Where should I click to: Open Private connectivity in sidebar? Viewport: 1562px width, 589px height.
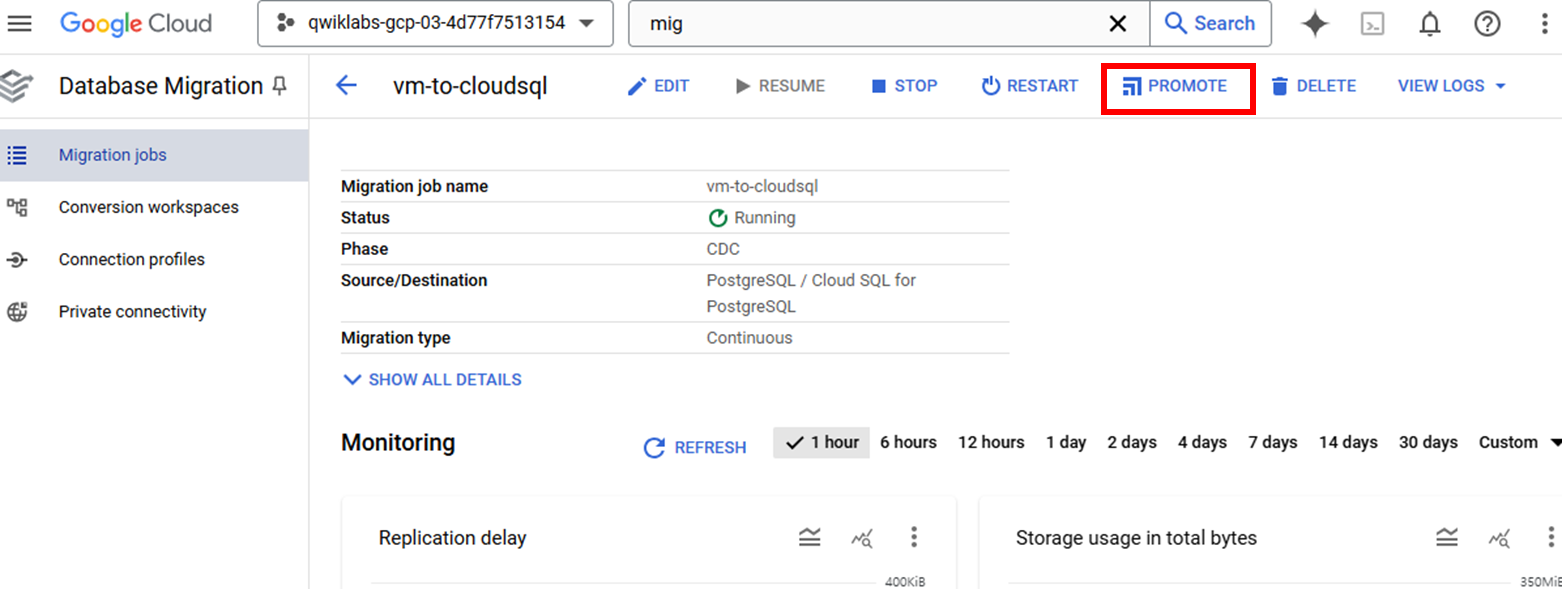pos(154,311)
